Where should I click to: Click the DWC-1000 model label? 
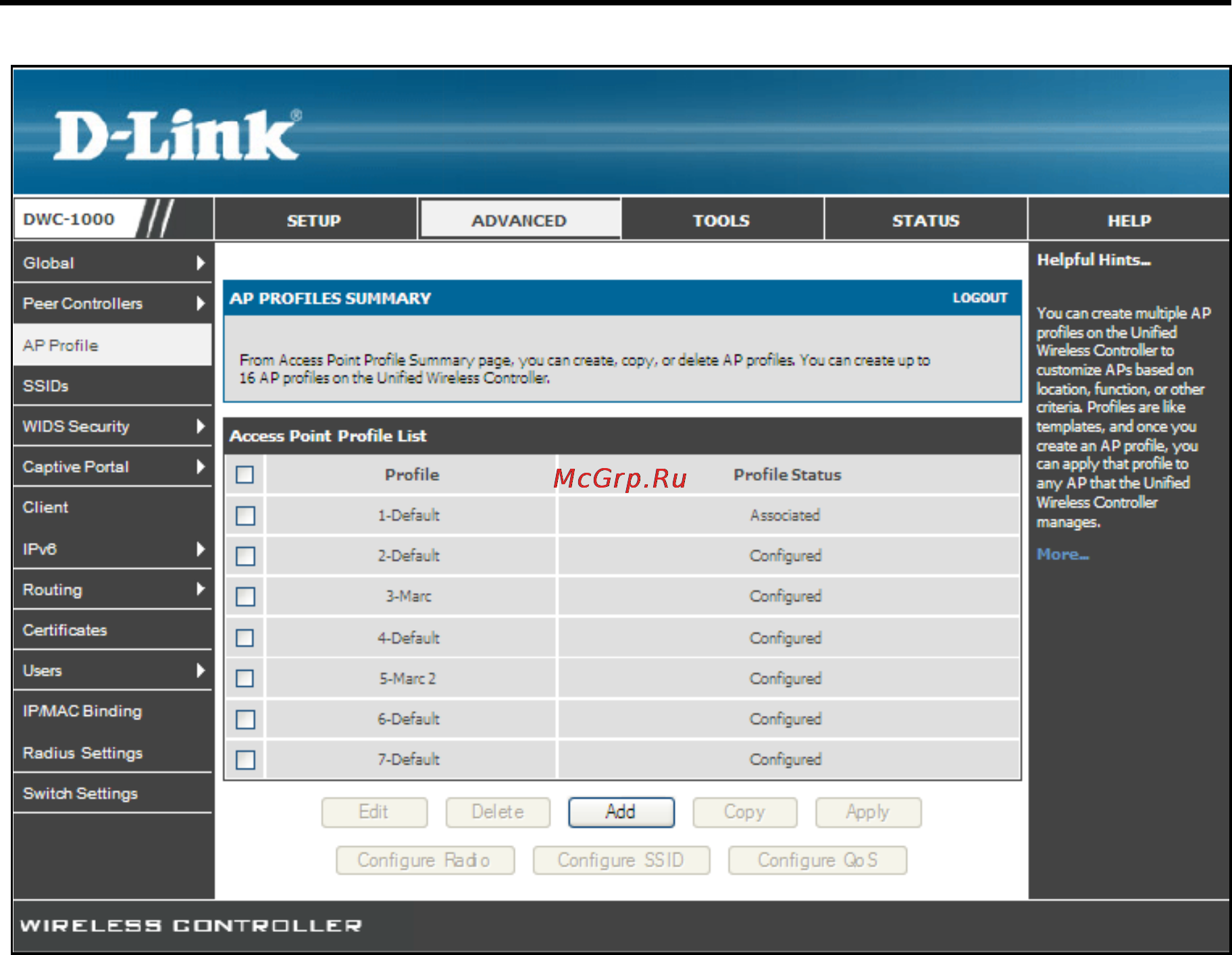(x=69, y=219)
